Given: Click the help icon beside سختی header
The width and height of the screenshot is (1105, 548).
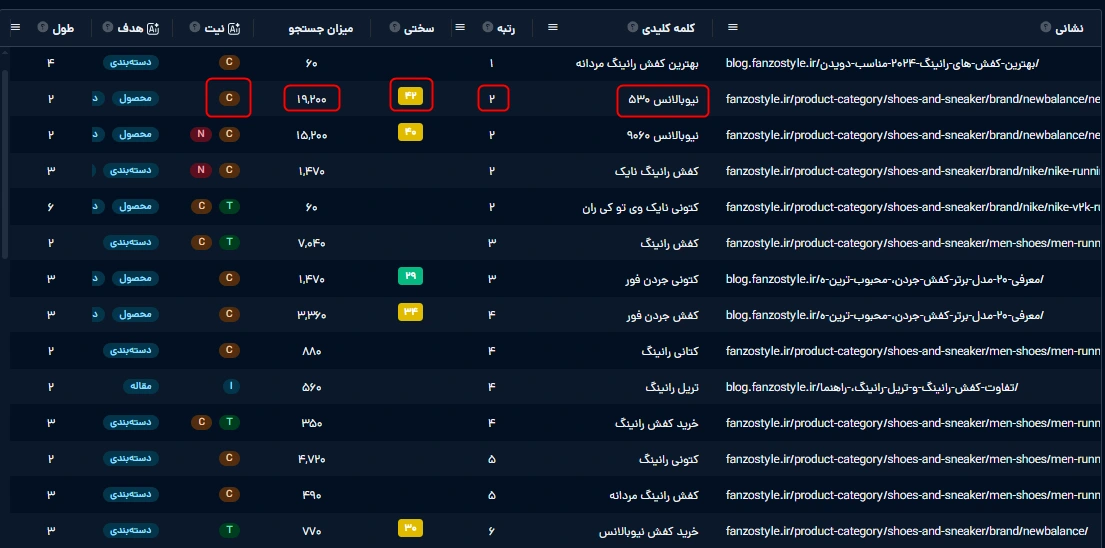Looking at the screenshot, I should click(395, 27).
